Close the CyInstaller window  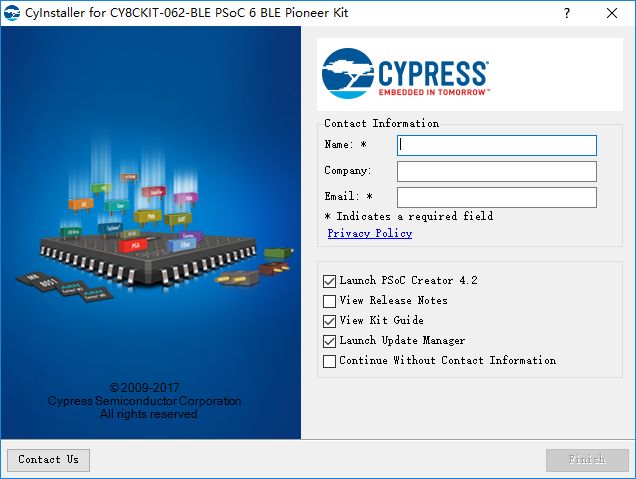[612, 13]
